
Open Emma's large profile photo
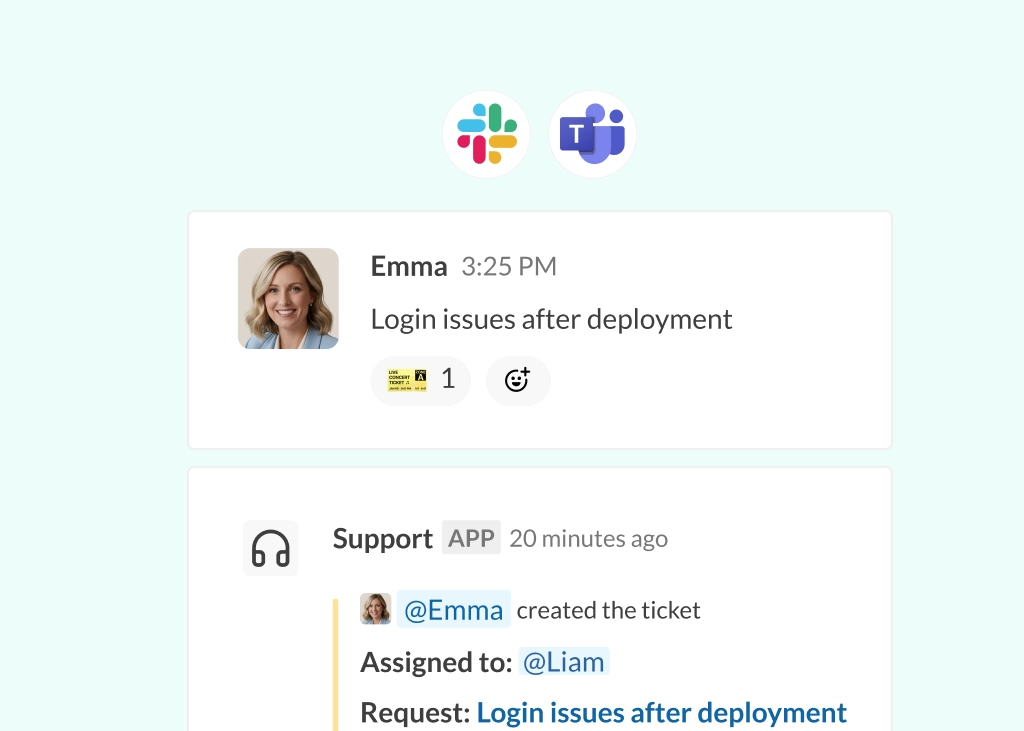(288, 298)
